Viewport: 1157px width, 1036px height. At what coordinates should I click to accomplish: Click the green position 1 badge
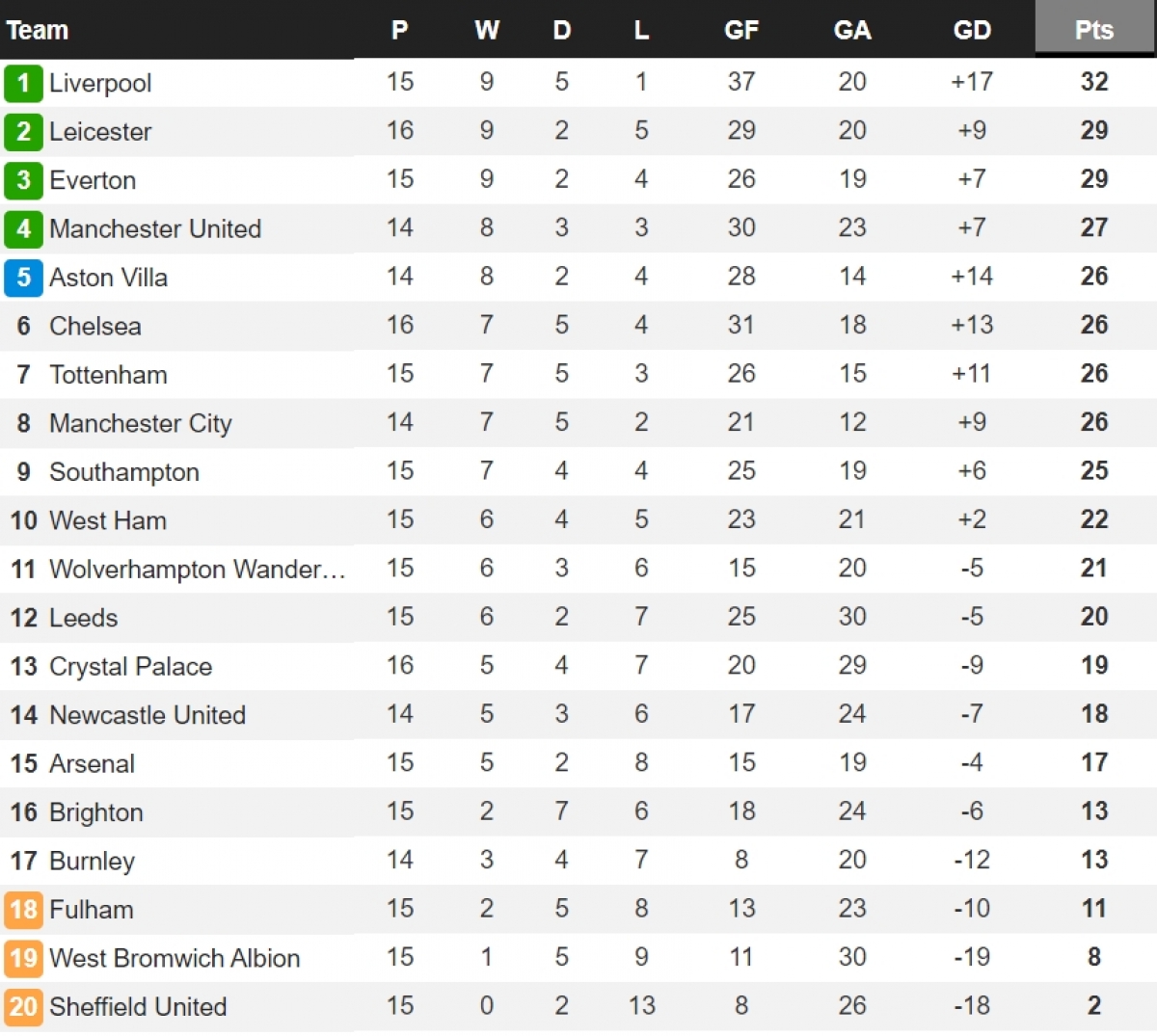(23, 83)
